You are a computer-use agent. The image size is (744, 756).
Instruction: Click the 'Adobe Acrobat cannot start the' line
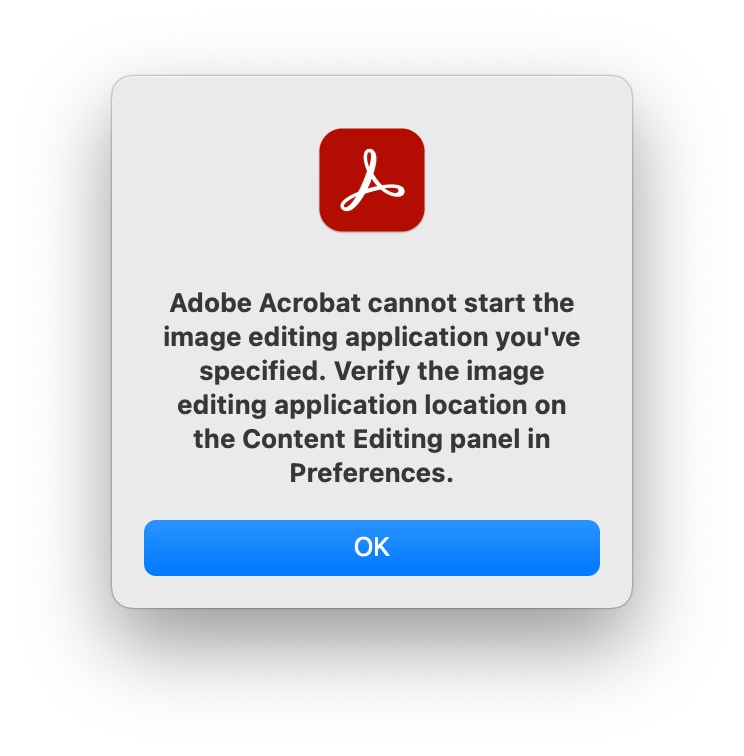[x=372, y=303]
